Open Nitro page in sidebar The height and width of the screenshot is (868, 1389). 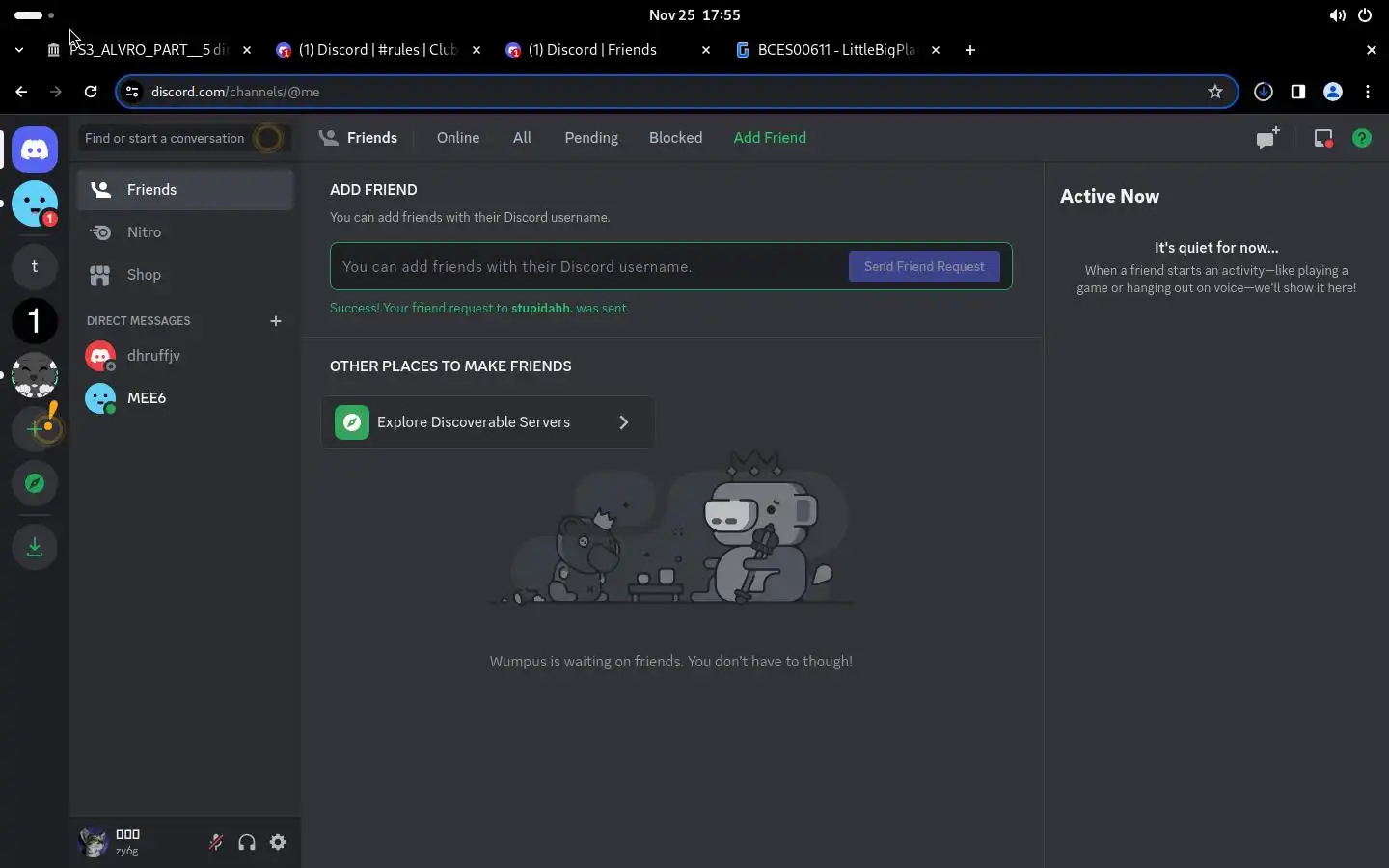click(x=185, y=232)
